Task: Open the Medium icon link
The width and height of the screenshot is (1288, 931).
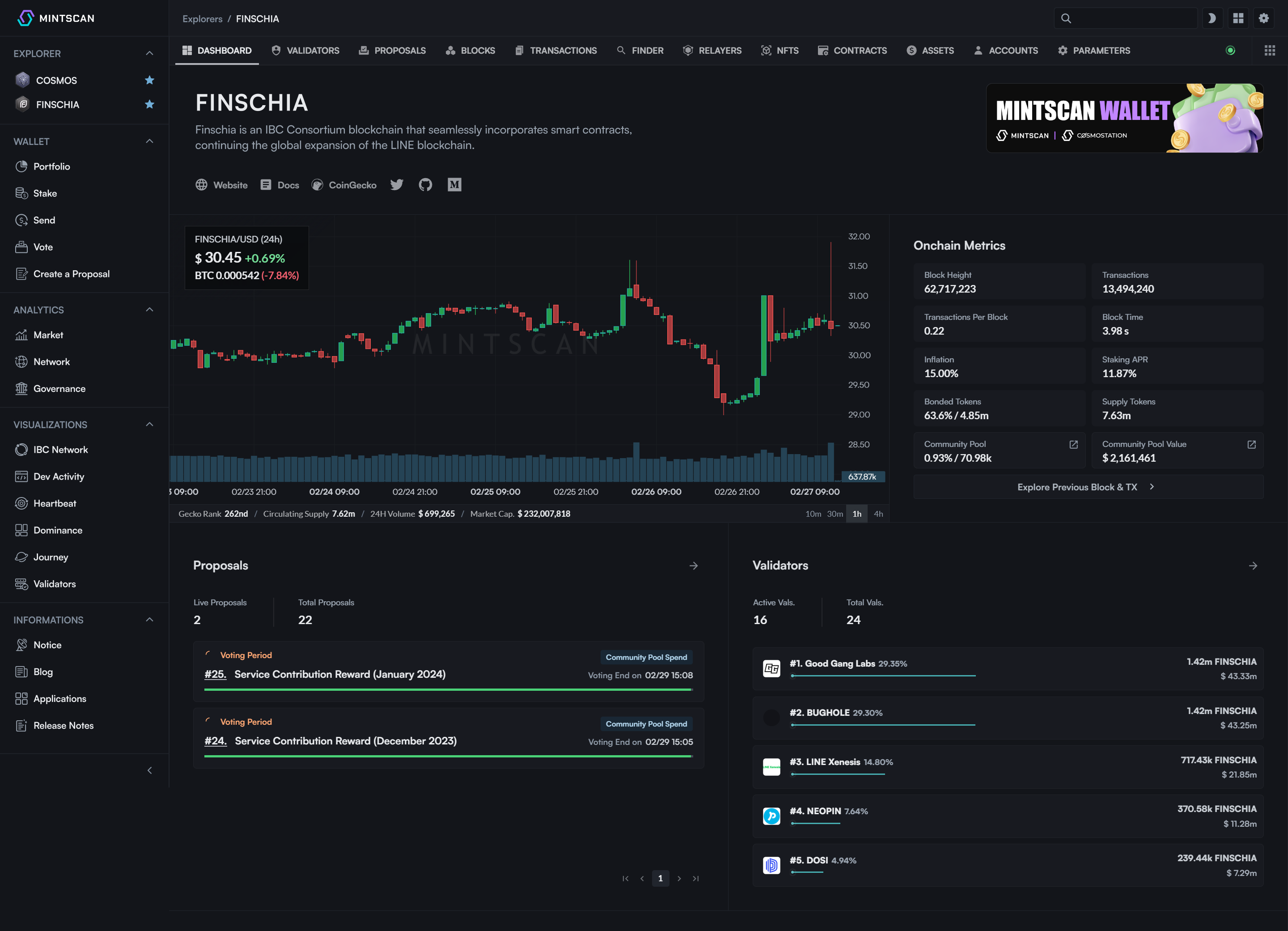Action: (x=454, y=185)
